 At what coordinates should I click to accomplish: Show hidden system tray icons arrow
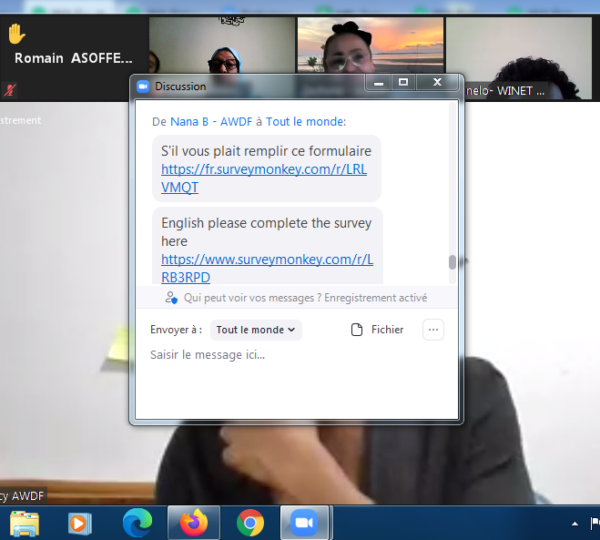575,524
